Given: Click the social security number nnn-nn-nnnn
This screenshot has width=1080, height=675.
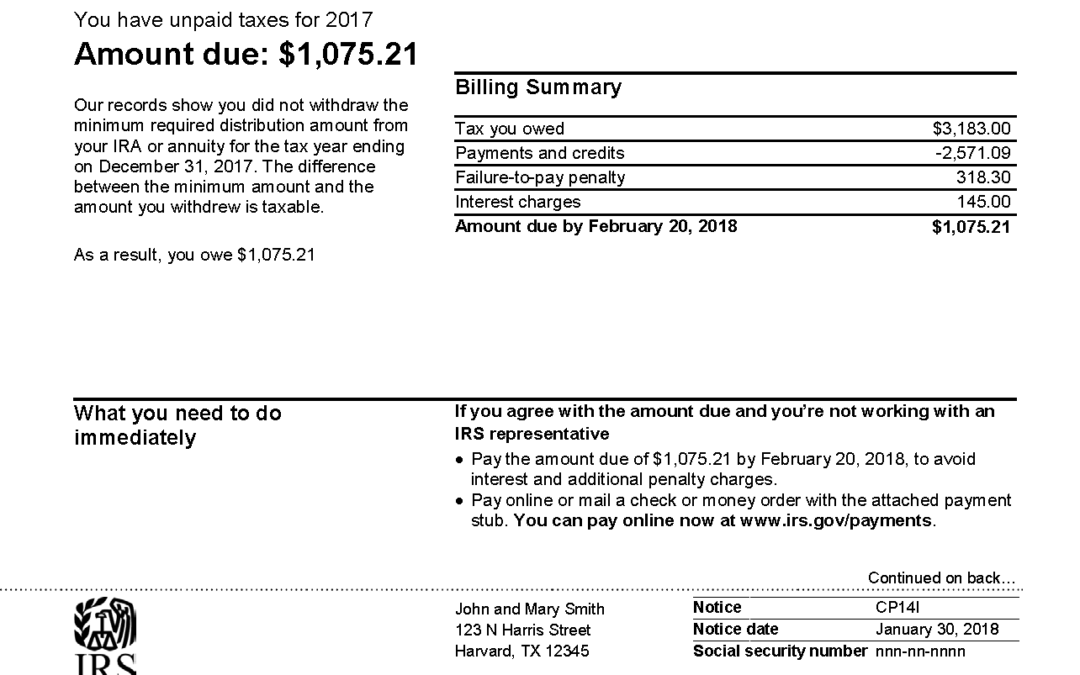Looking at the screenshot, I should [918, 653].
